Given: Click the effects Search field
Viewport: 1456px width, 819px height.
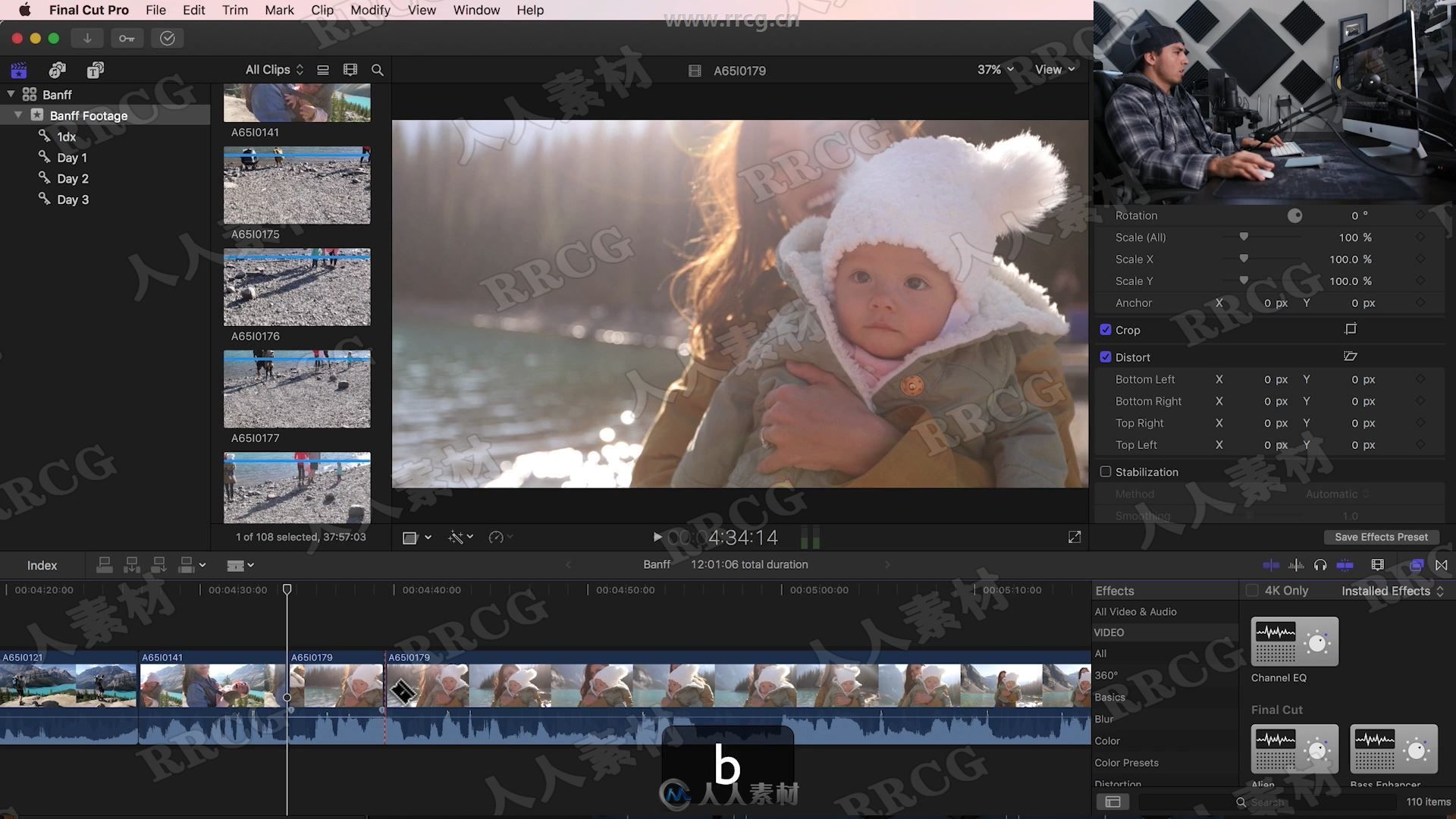Looking at the screenshot, I should [x=1266, y=802].
